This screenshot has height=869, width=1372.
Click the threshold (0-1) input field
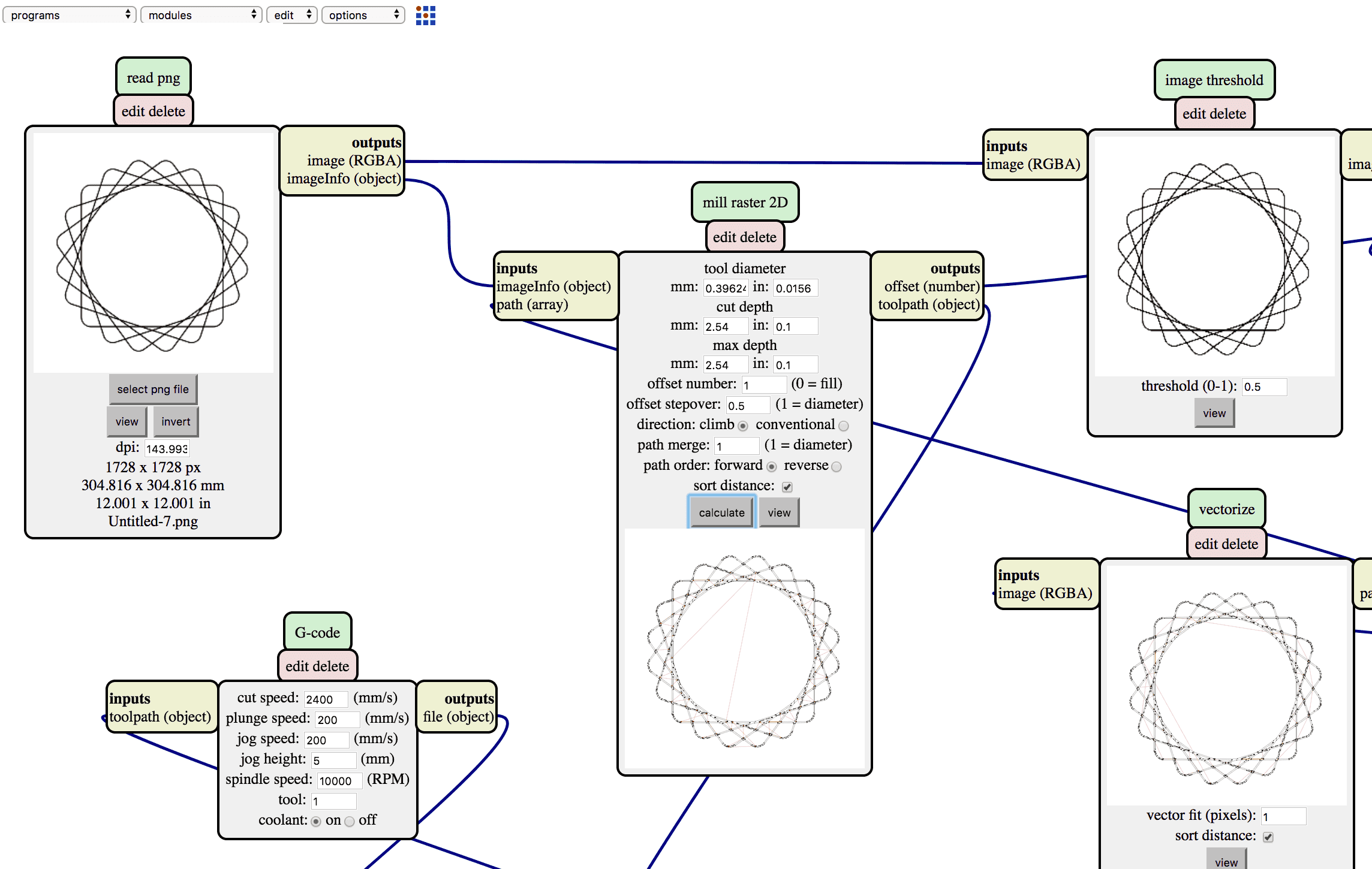1265,387
